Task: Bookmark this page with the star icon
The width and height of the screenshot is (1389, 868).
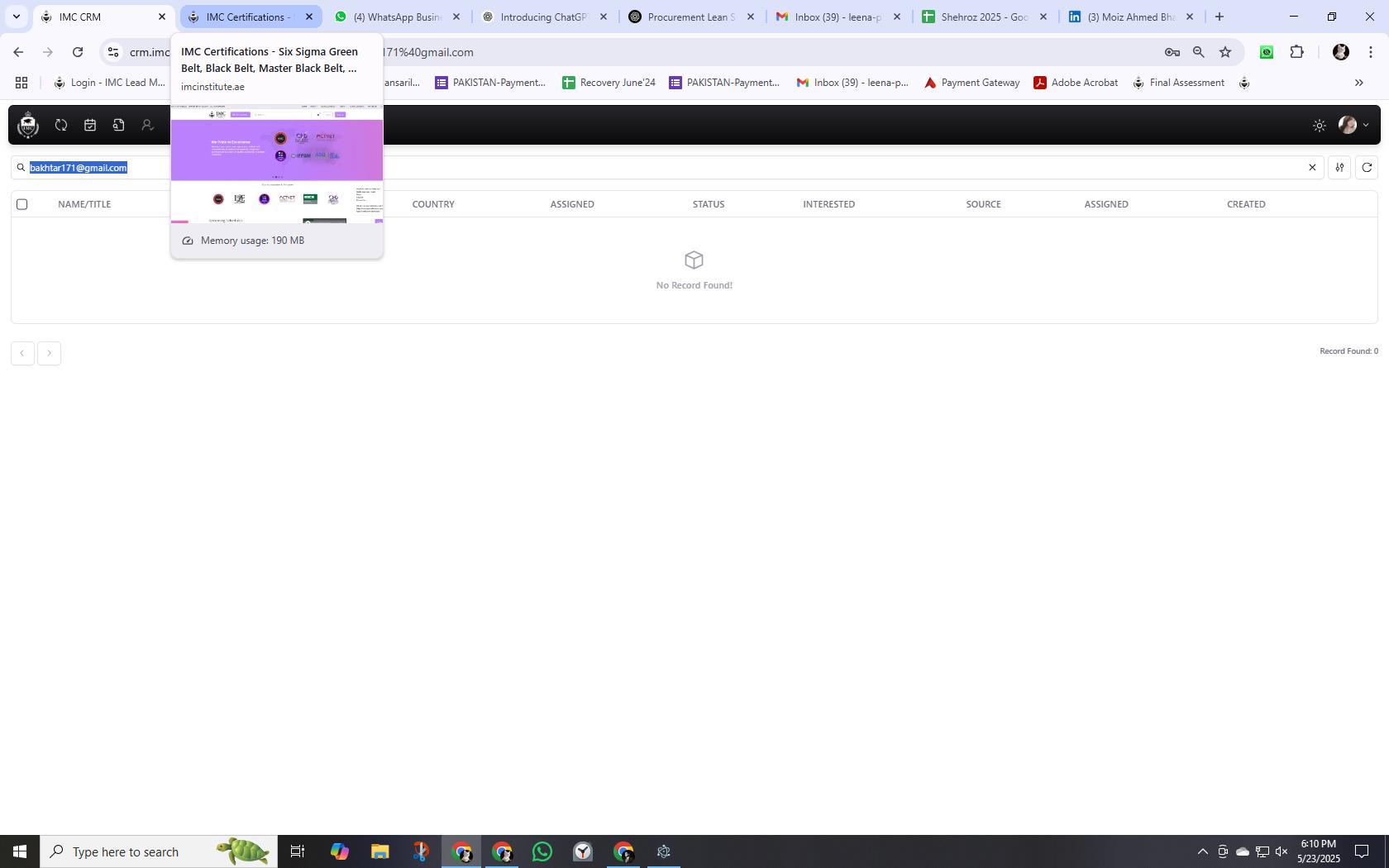Action: (1225, 52)
